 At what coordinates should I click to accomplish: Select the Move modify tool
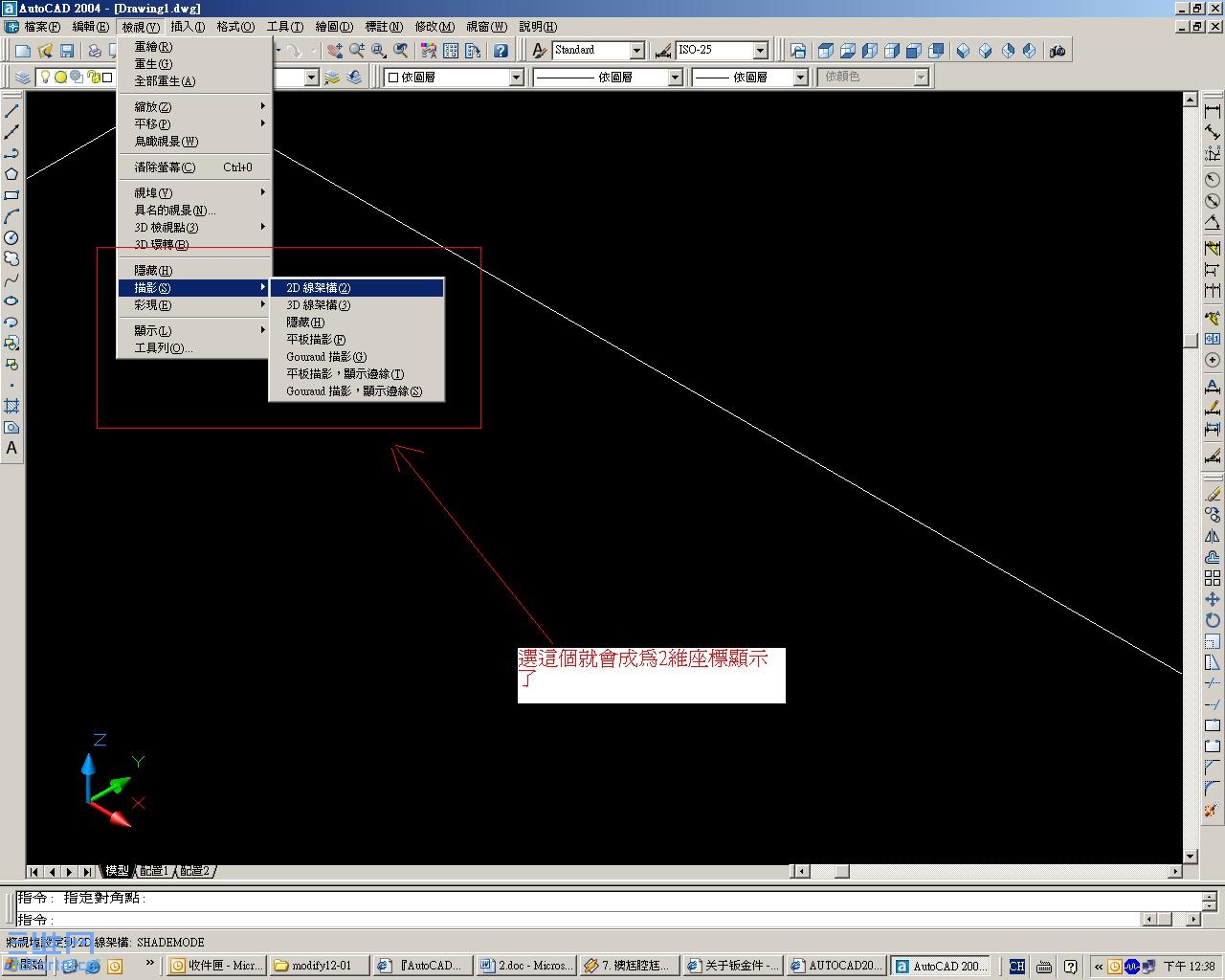click(1213, 599)
